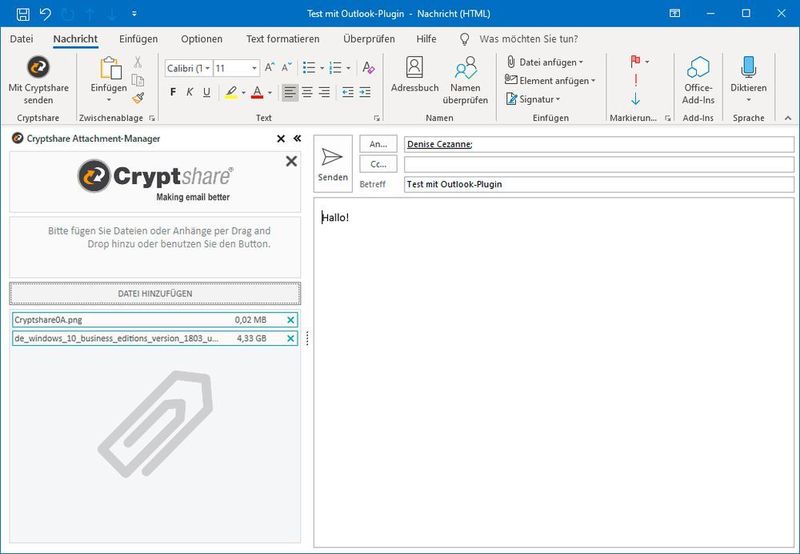Switch to the Einfügen tab
800x554 pixels.
pyautogui.click(x=138, y=39)
